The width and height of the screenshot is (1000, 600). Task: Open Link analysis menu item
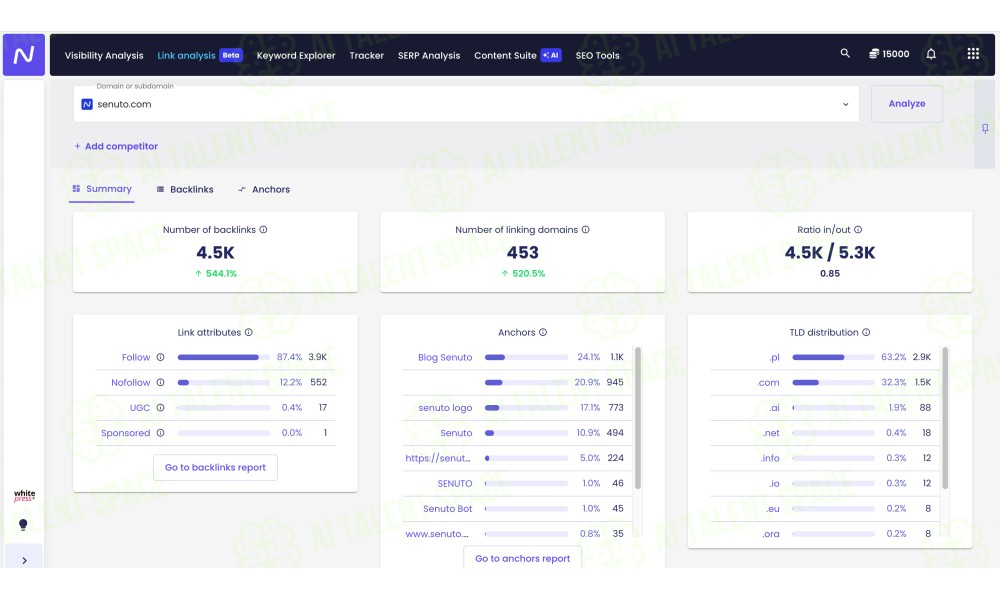[x=186, y=55]
